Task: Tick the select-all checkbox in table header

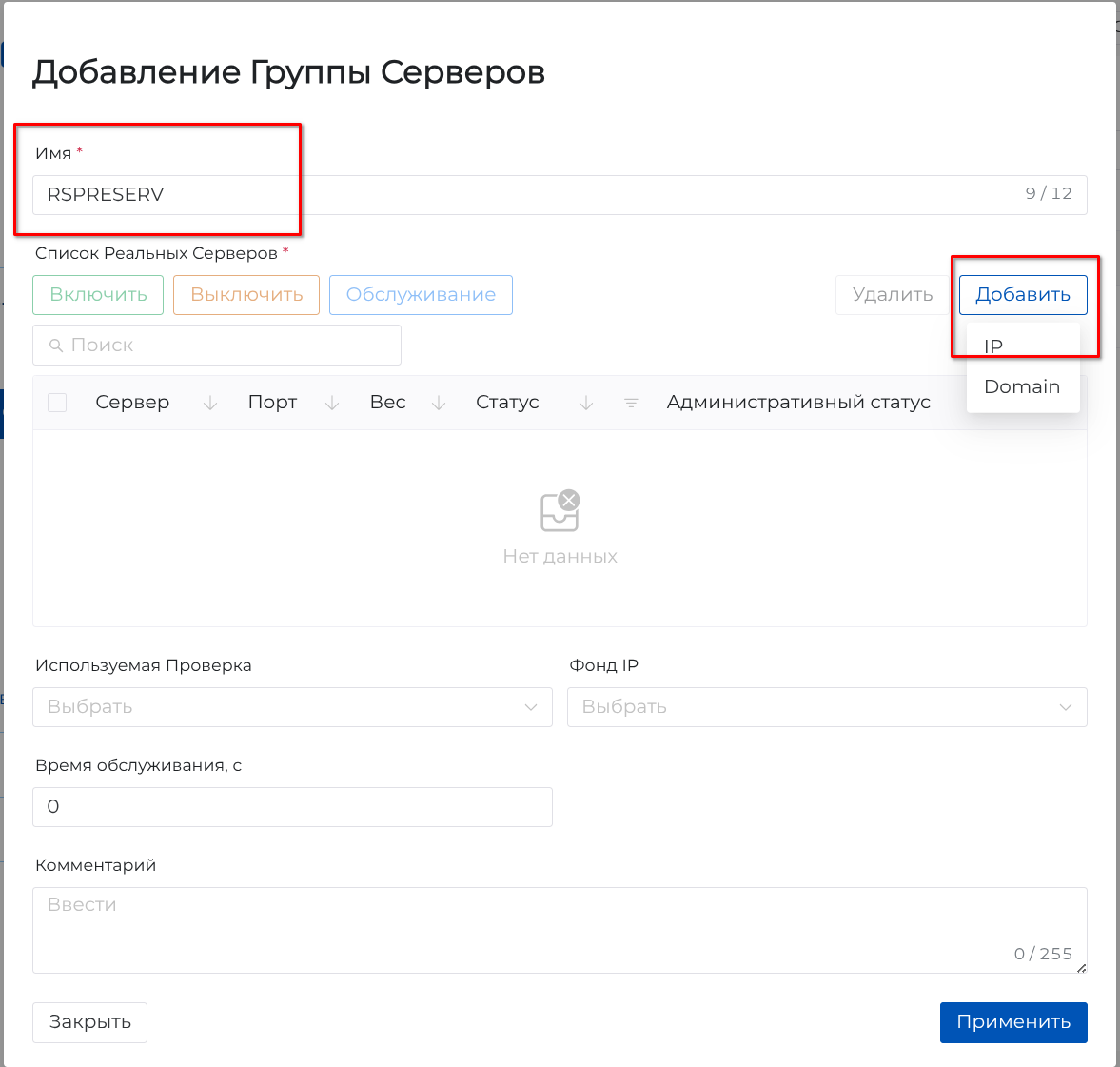Action: [x=57, y=403]
